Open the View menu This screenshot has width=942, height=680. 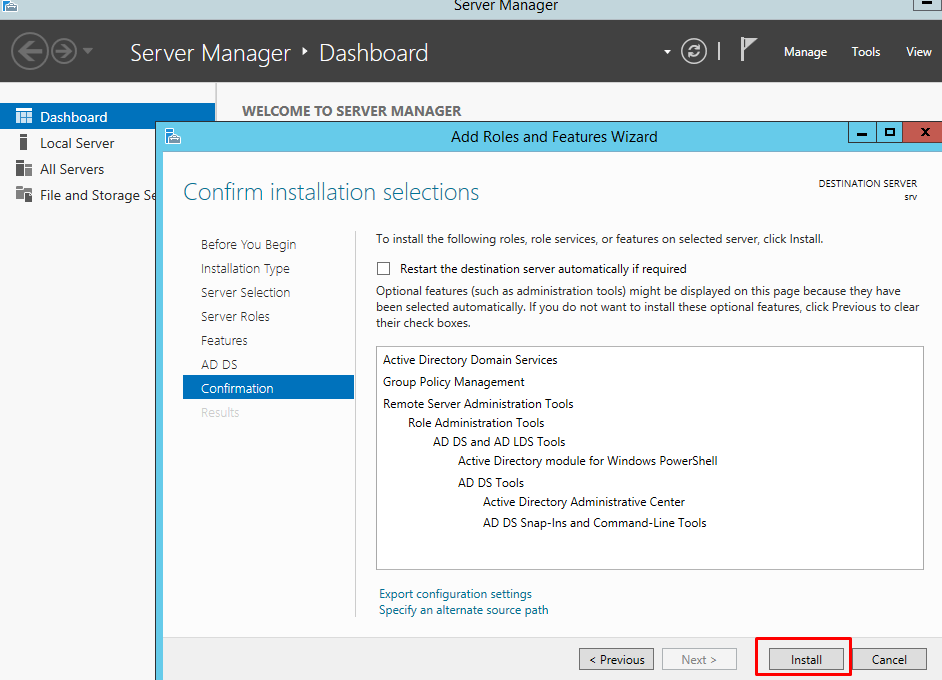point(919,52)
